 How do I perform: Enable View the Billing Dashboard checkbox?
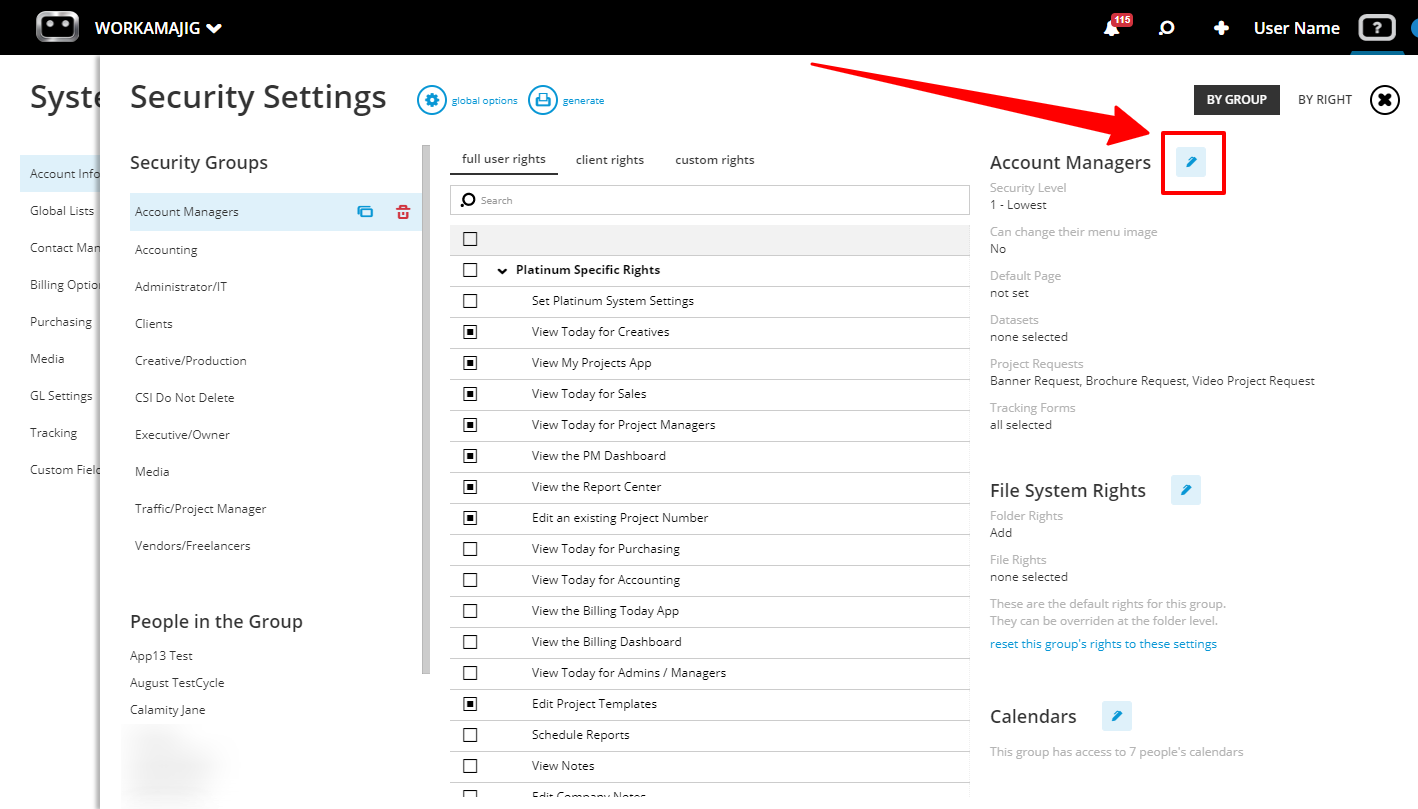coord(470,642)
